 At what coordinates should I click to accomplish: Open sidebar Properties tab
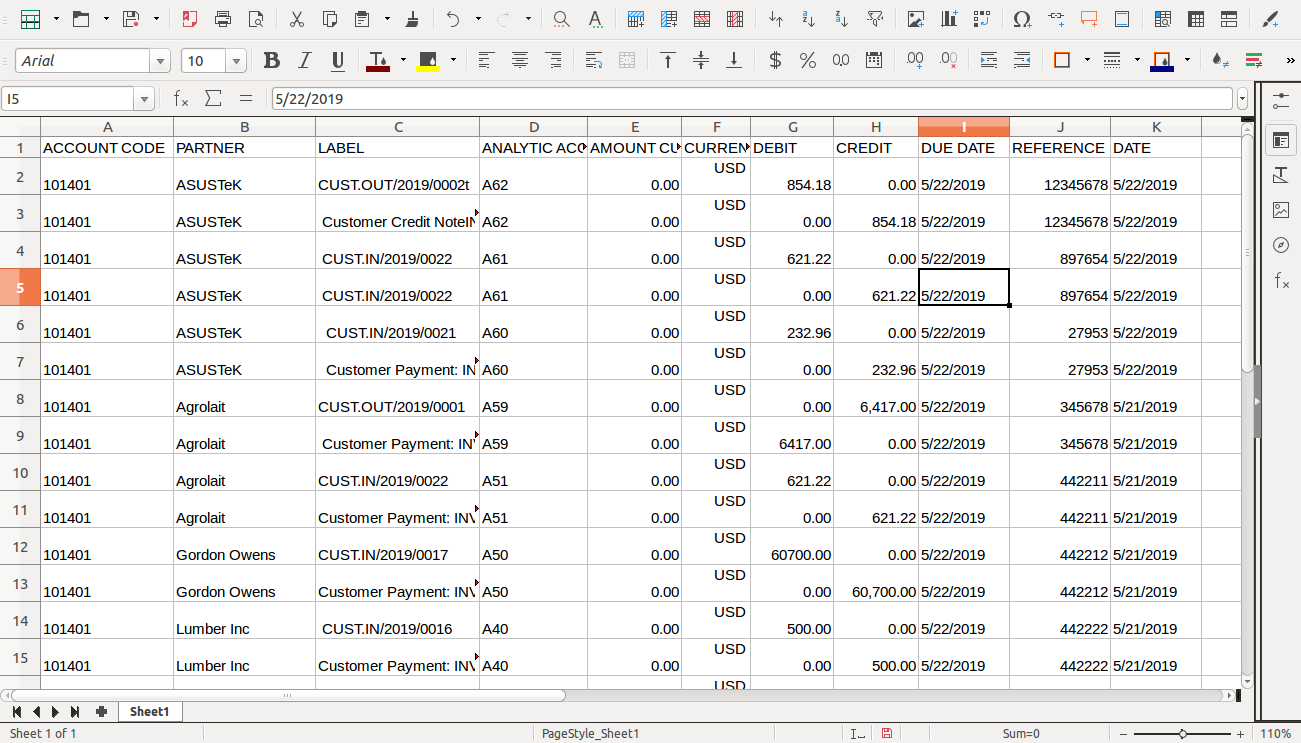click(1281, 140)
